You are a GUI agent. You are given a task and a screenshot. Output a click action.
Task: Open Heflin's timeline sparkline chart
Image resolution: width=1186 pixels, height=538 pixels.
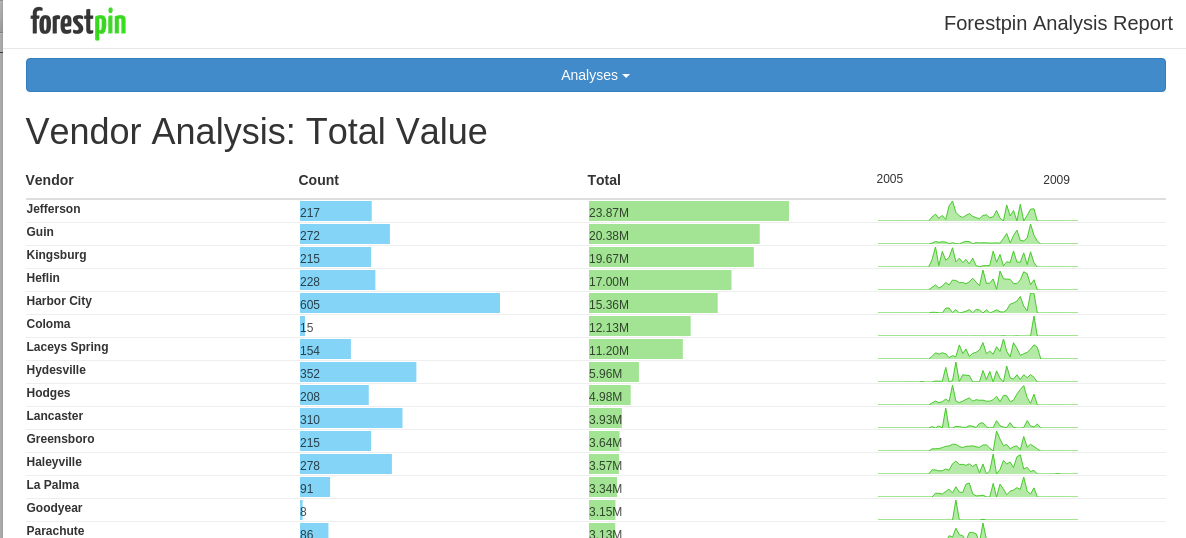point(977,280)
